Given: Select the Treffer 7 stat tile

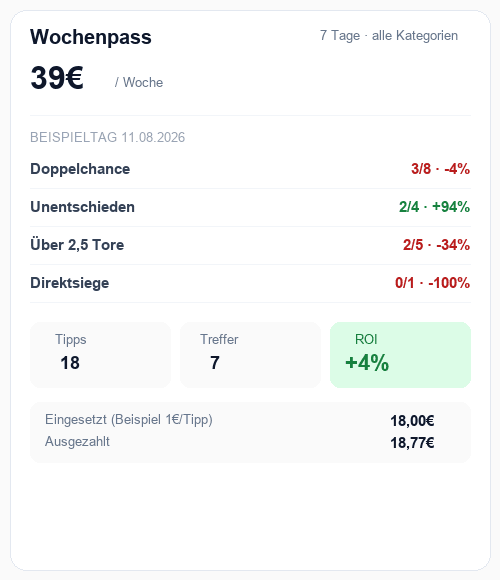Looking at the screenshot, I should (250, 355).
